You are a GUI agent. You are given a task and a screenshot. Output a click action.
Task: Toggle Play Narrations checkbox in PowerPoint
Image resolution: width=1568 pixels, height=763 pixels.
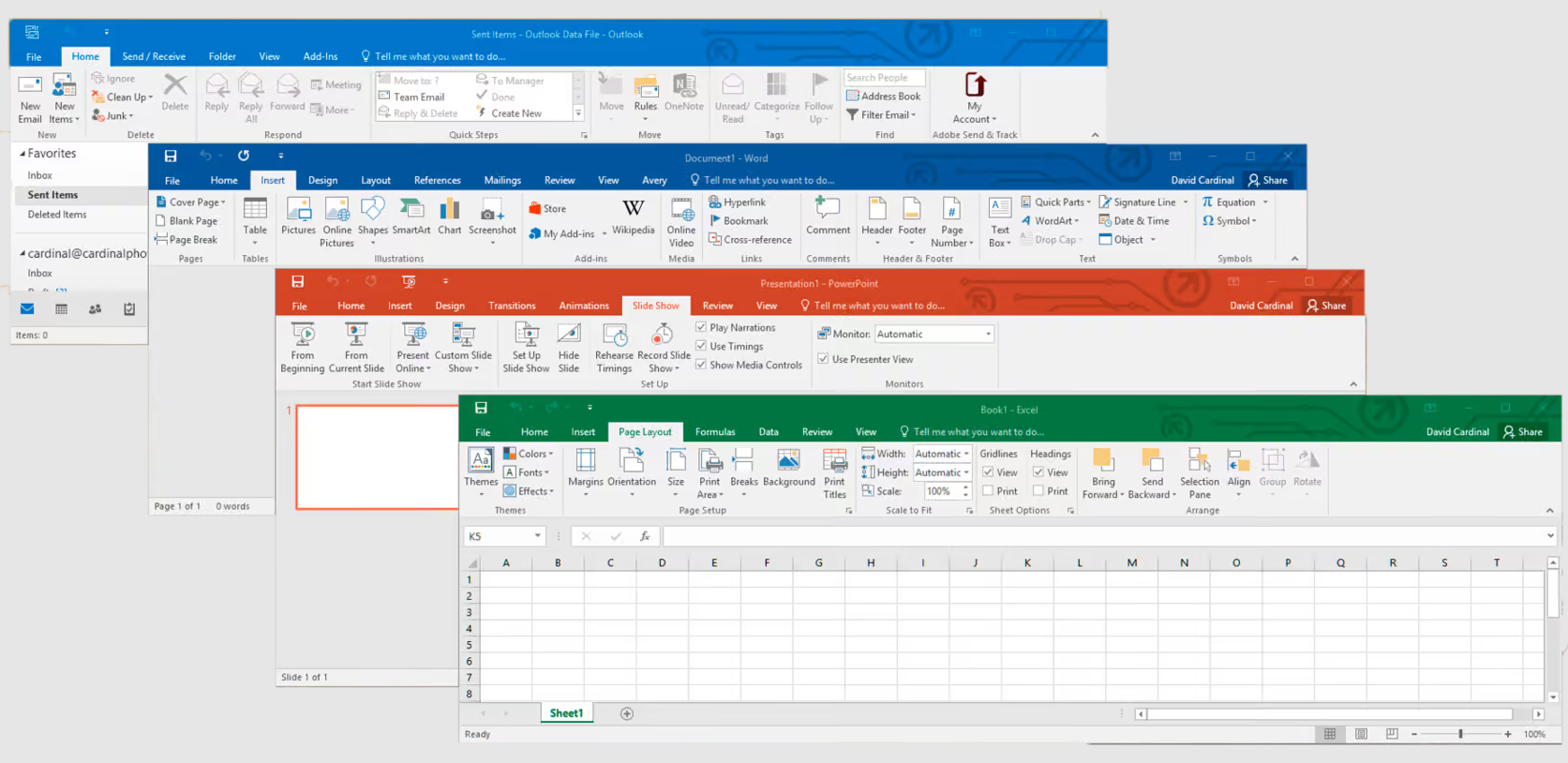pyautogui.click(x=701, y=327)
